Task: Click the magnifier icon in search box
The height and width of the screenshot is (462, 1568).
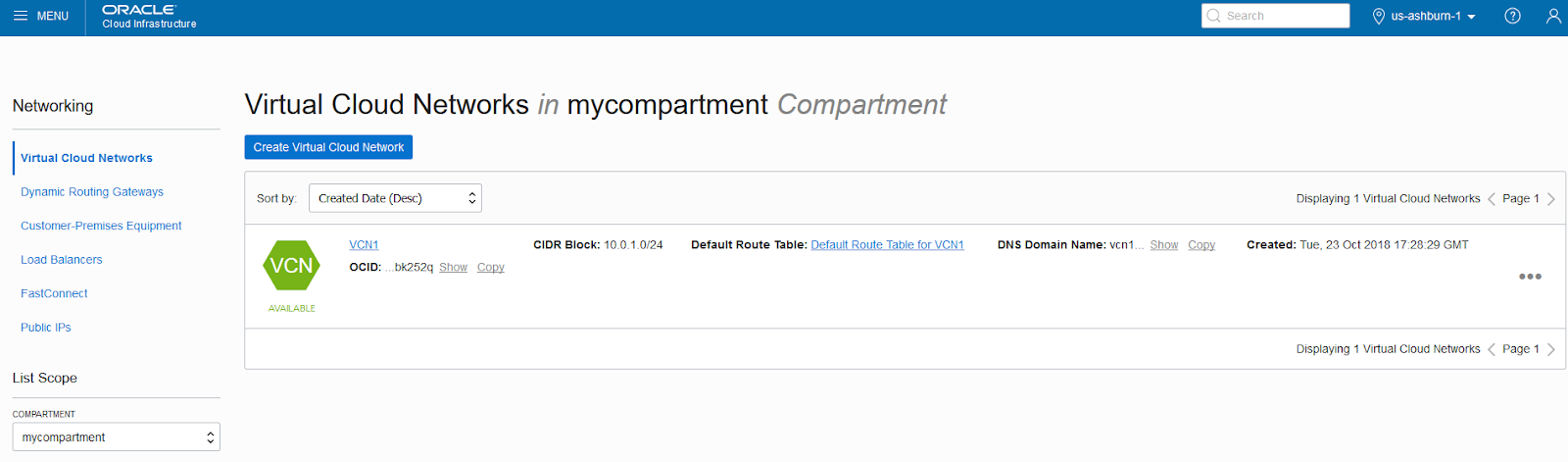Action: 1214,16
